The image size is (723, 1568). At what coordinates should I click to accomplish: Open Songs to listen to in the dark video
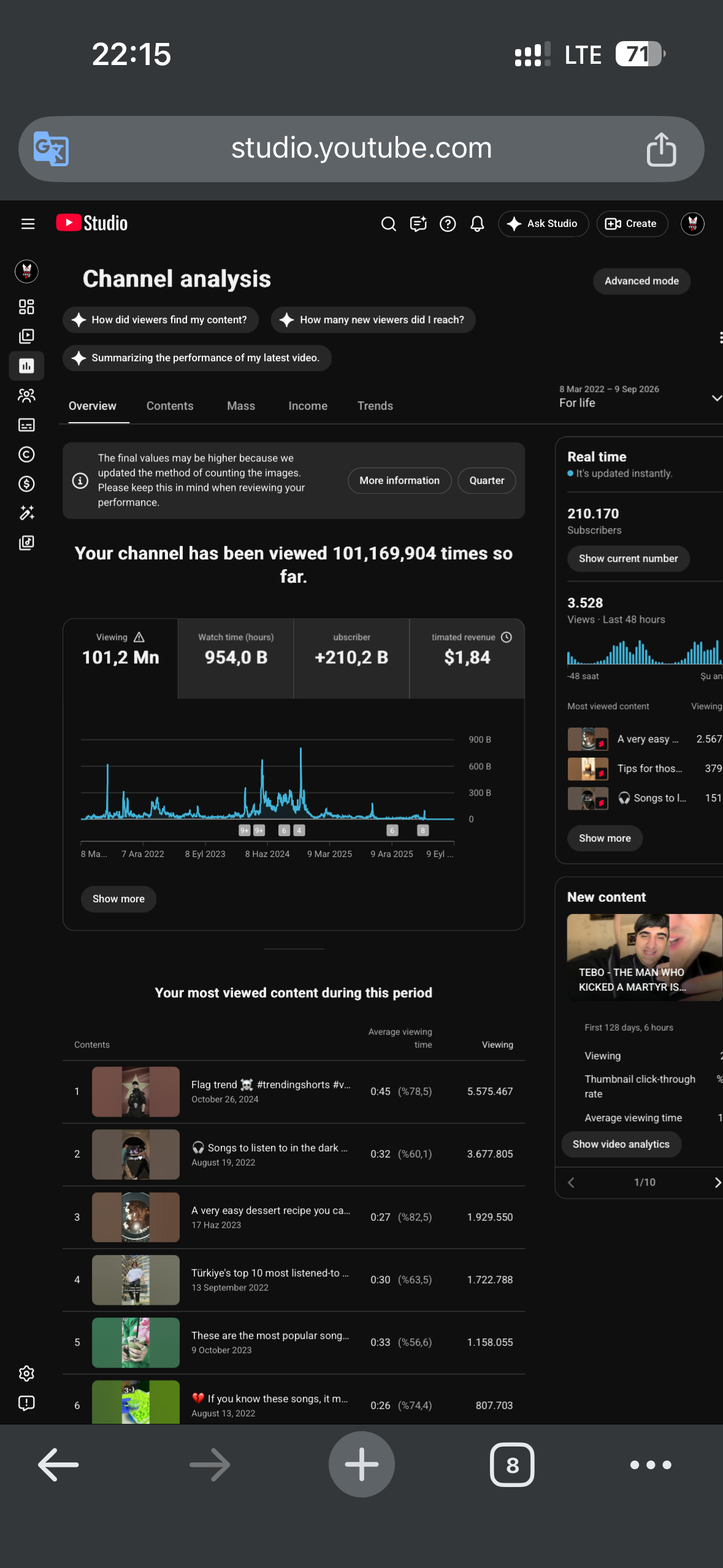tap(293, 1155)
